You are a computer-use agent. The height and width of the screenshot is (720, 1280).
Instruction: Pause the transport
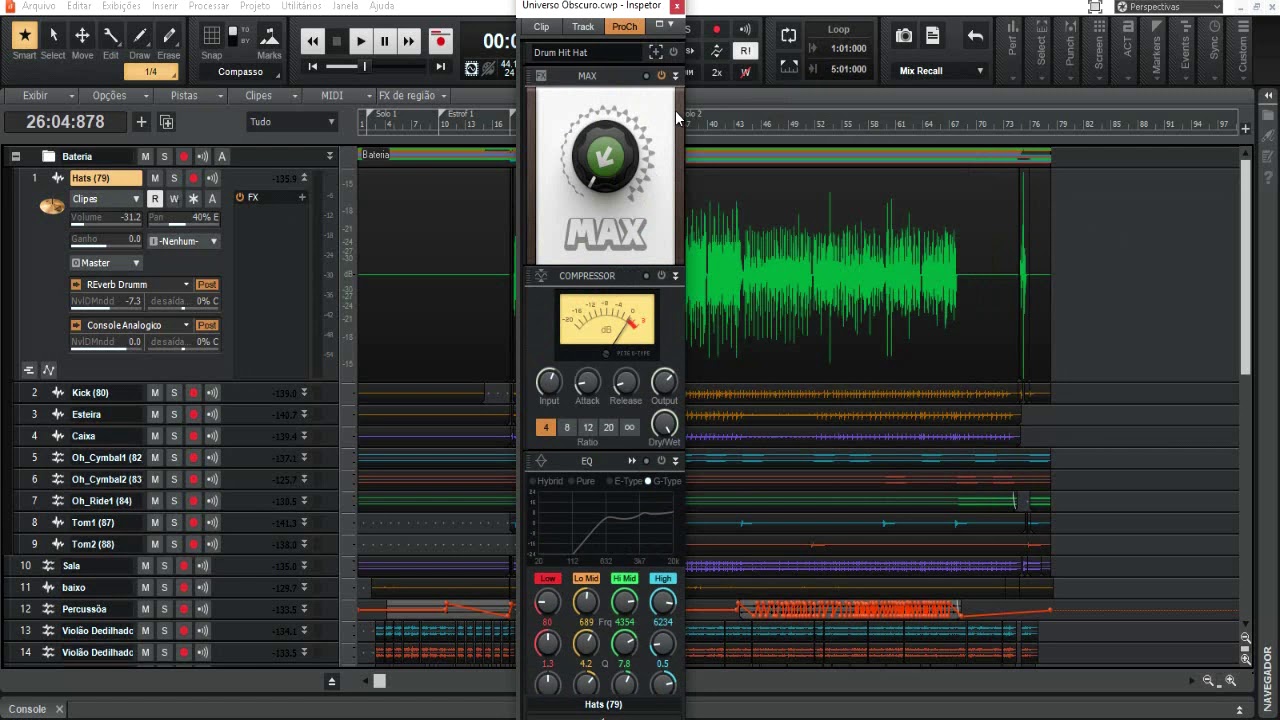coord(384,41)
